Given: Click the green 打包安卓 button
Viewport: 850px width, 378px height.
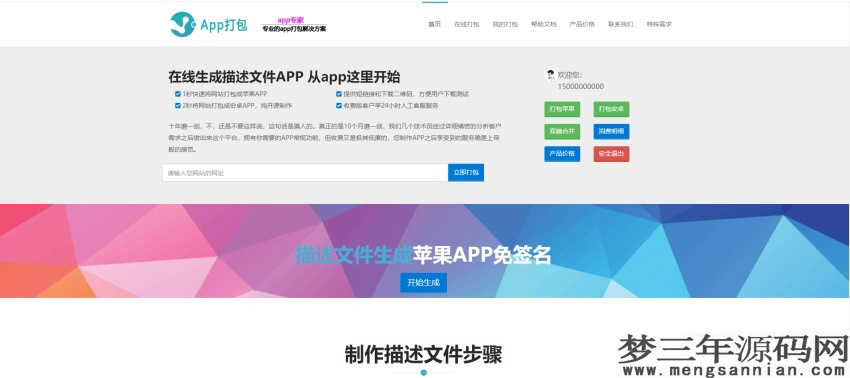Looking at the screenshot, I should point(611,109).
